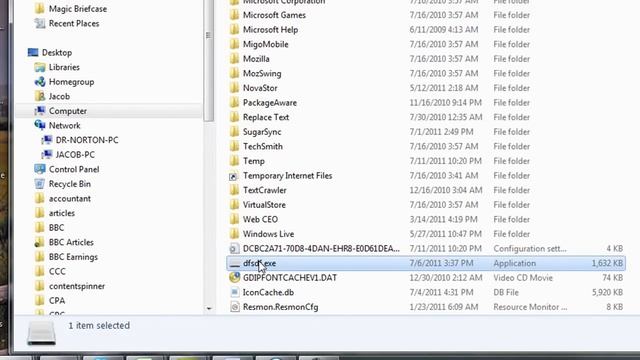Click the drive icon in details pane

(x=41, y=333)
